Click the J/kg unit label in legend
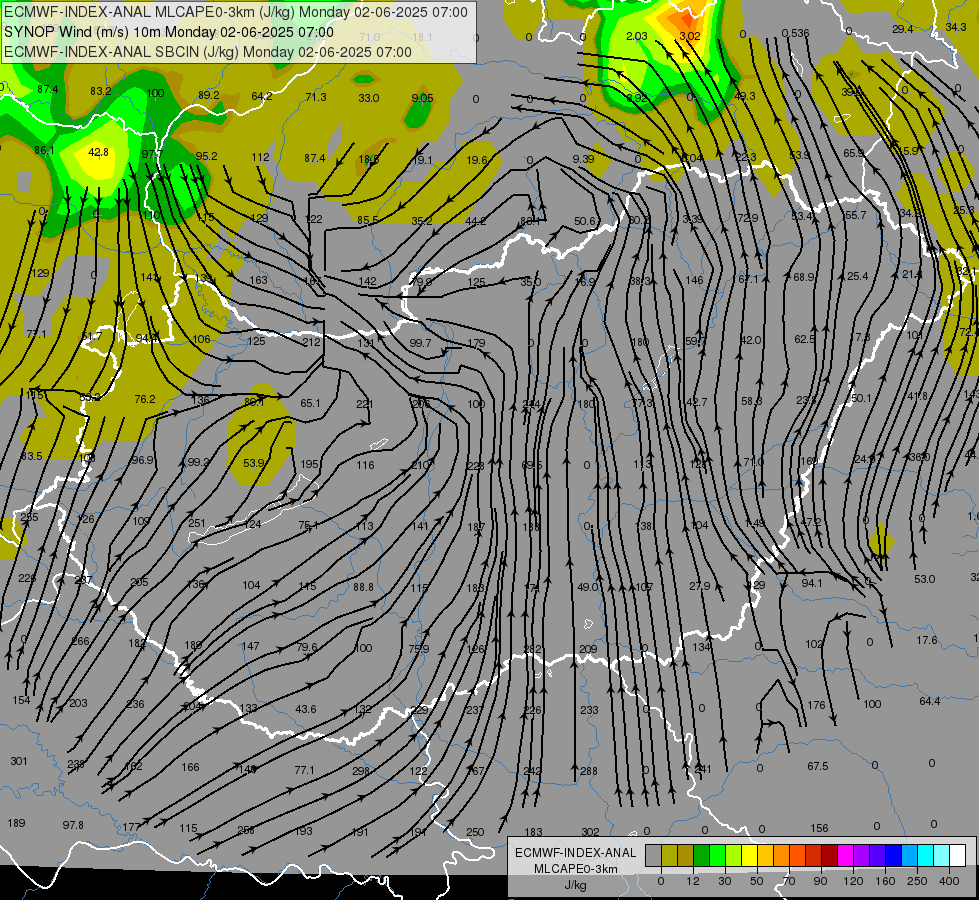This screenshot has width=979, height=900. point(575,885)
